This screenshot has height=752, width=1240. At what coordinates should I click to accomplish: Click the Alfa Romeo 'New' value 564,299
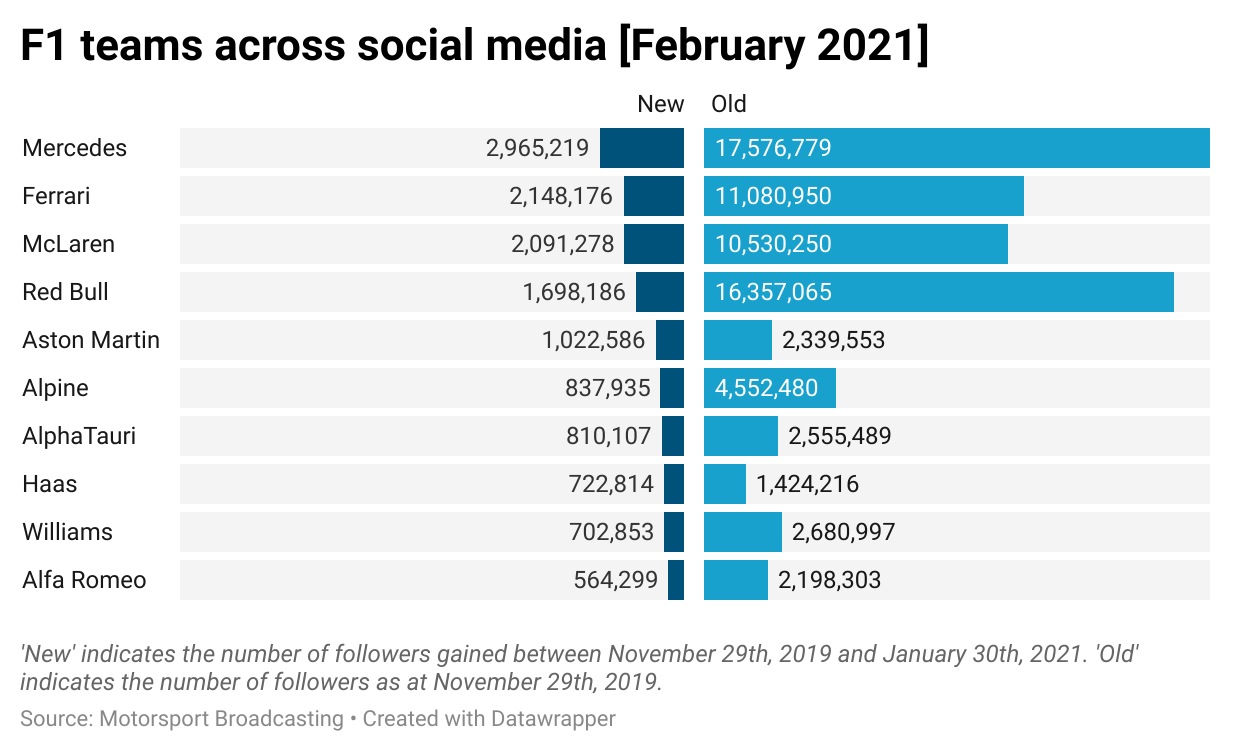[x=615, y=580]
